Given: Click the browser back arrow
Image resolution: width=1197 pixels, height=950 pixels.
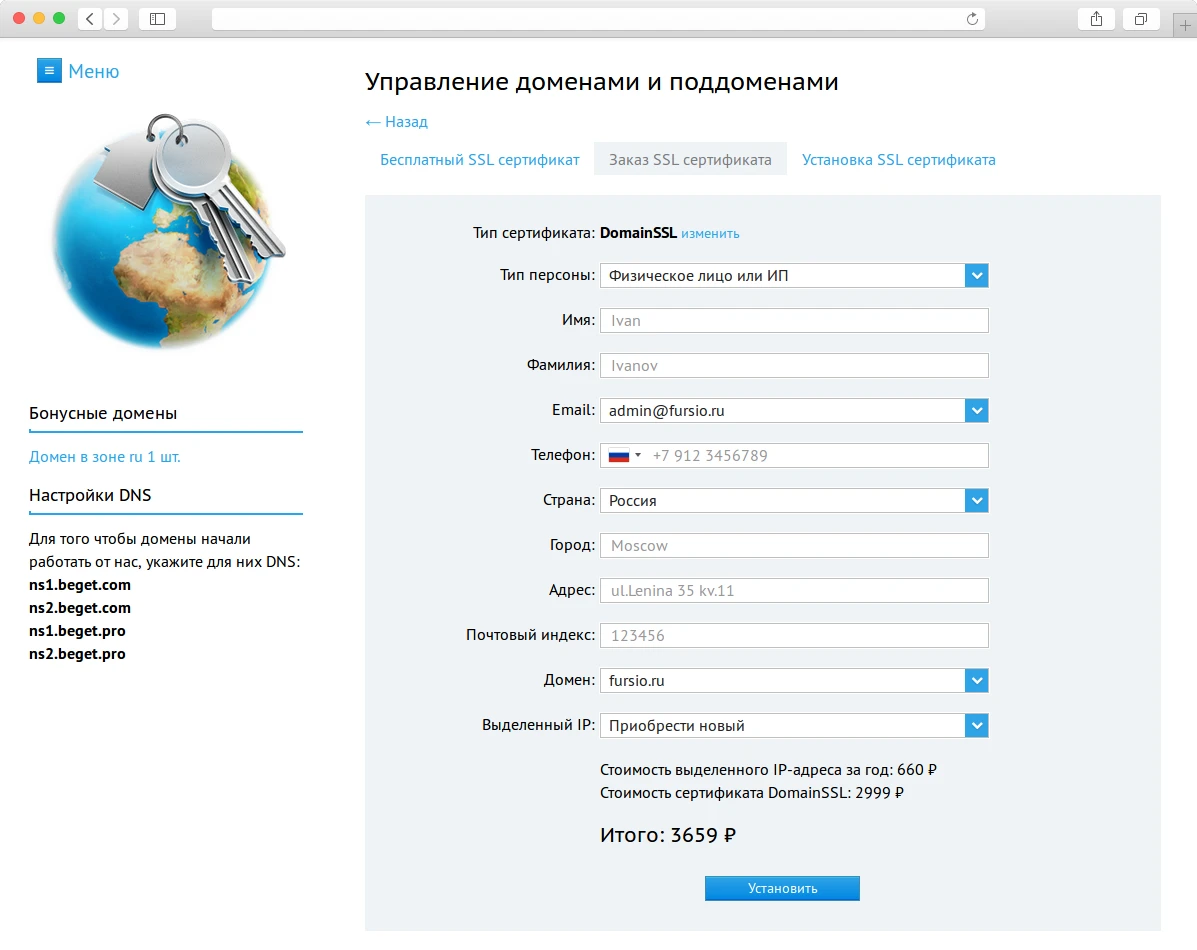Looking at the screenshot, I should pyautogui.click(x=88, y=18).
